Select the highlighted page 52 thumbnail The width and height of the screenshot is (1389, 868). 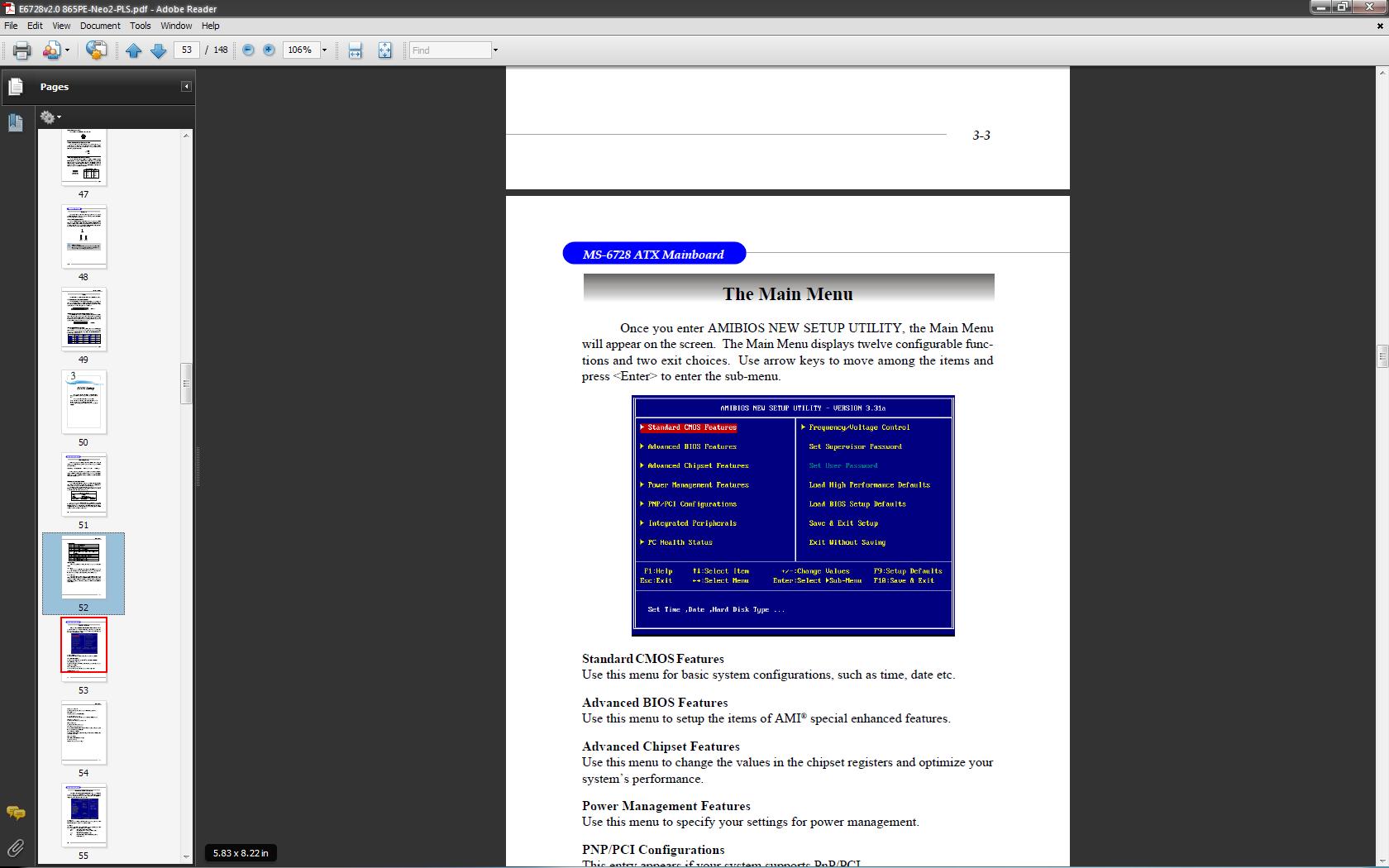click(x=84, y=567)
